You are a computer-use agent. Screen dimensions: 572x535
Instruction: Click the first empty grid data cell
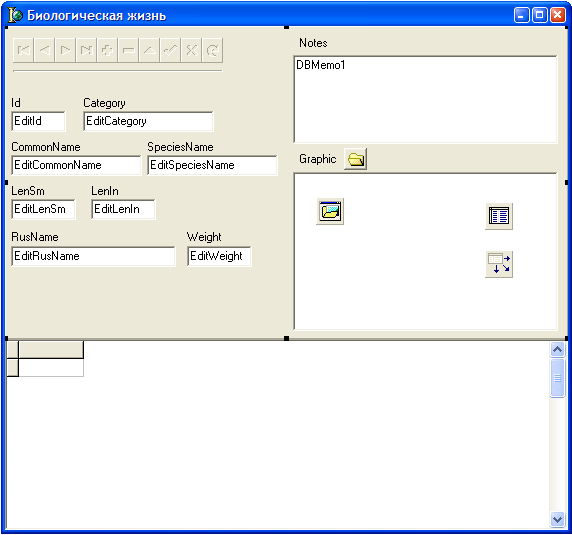(x=51, y=367)
